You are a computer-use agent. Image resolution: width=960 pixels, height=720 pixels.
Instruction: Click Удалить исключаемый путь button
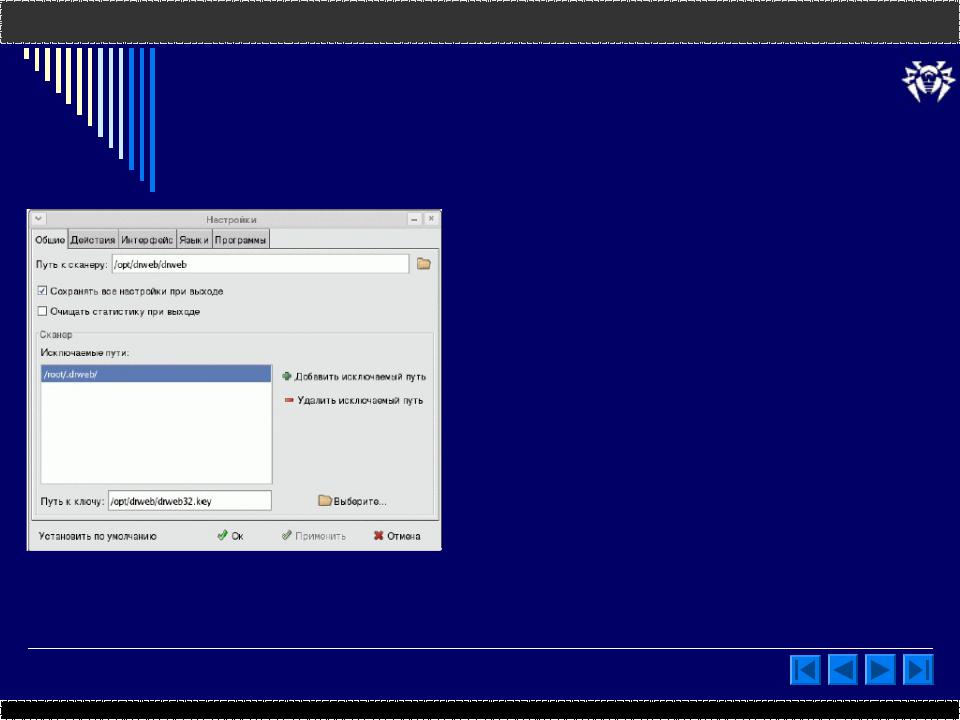pos(354,400)
